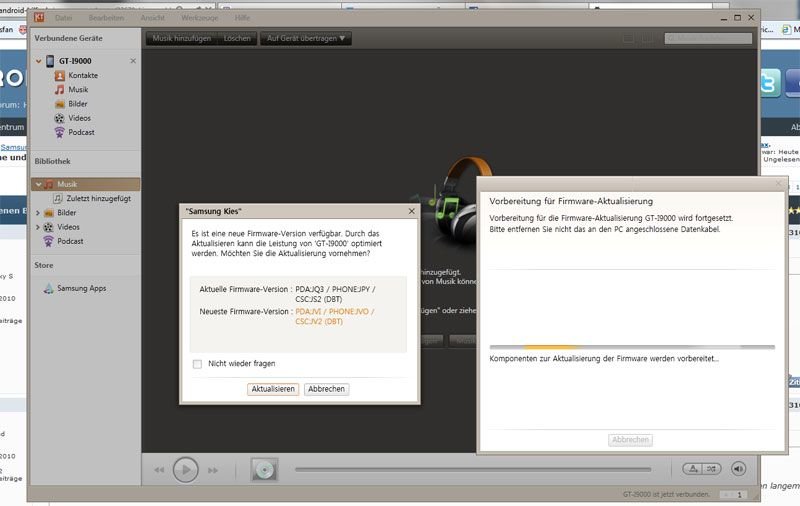Open the Werkzeuge menu
This screenshot has height=506, width=800.
199,18
